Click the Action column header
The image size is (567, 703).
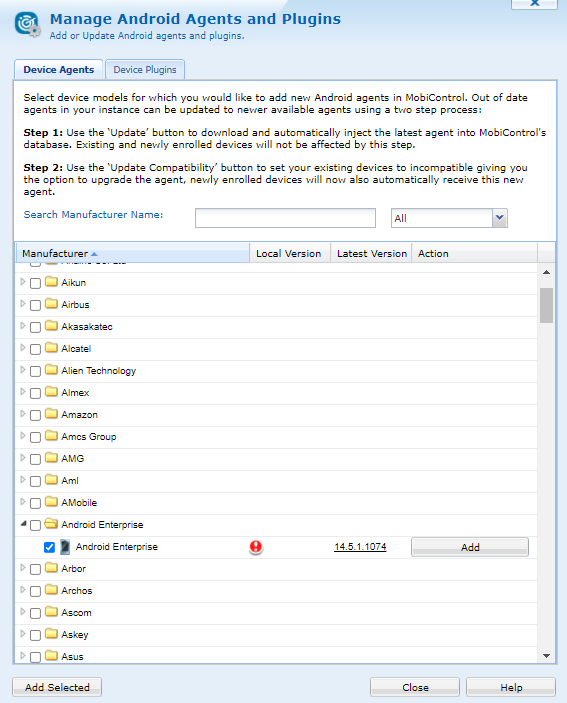[x=474, y=253]
